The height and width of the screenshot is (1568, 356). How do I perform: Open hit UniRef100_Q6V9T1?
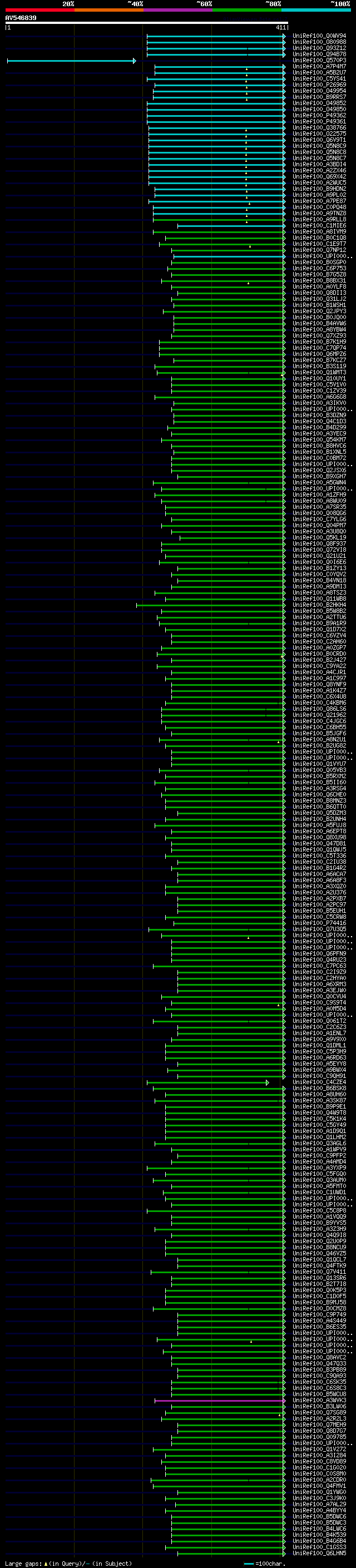pyautogui.click(x=319, y=141)
